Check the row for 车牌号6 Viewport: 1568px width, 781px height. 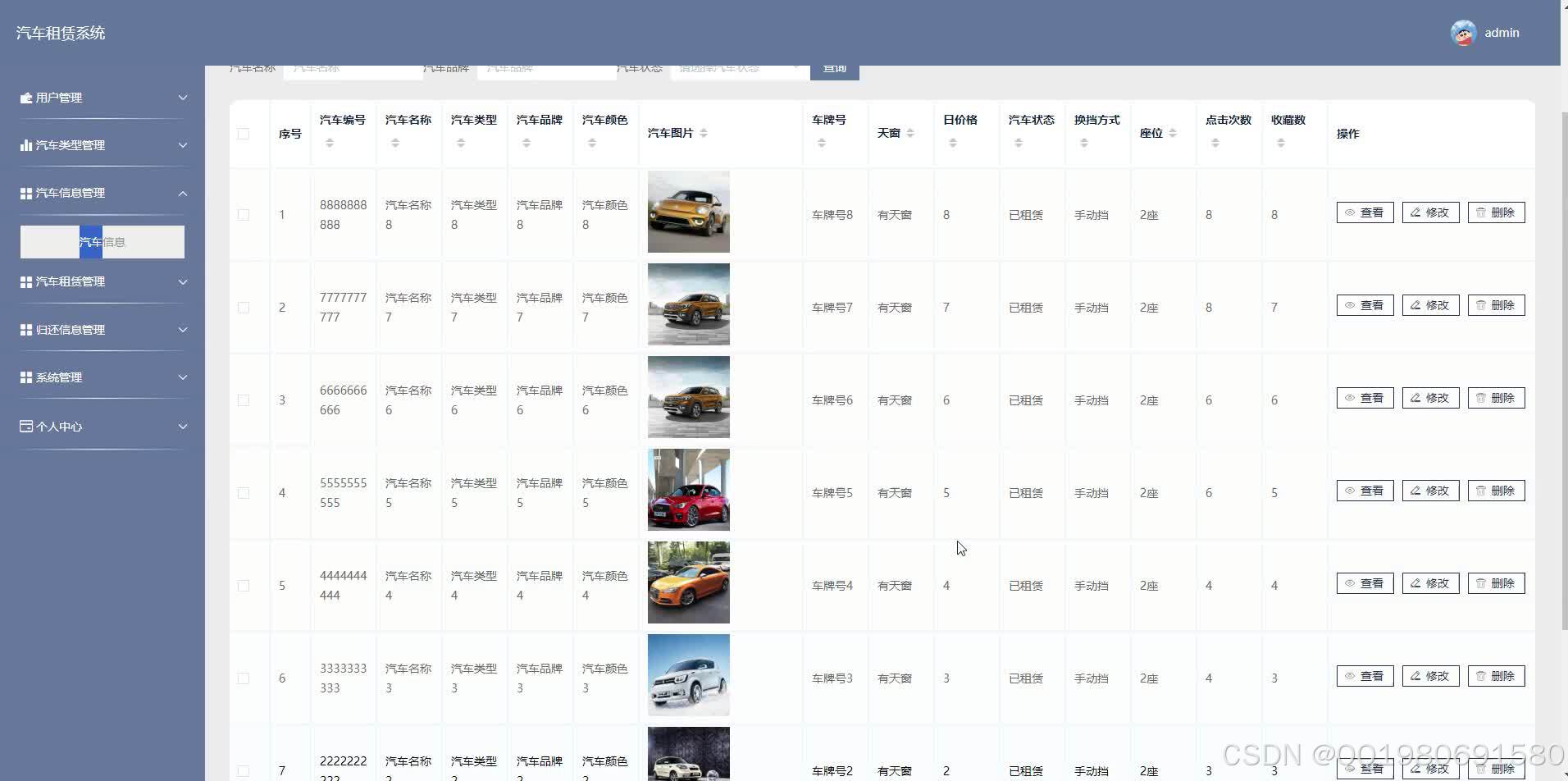tap(244, 400)
